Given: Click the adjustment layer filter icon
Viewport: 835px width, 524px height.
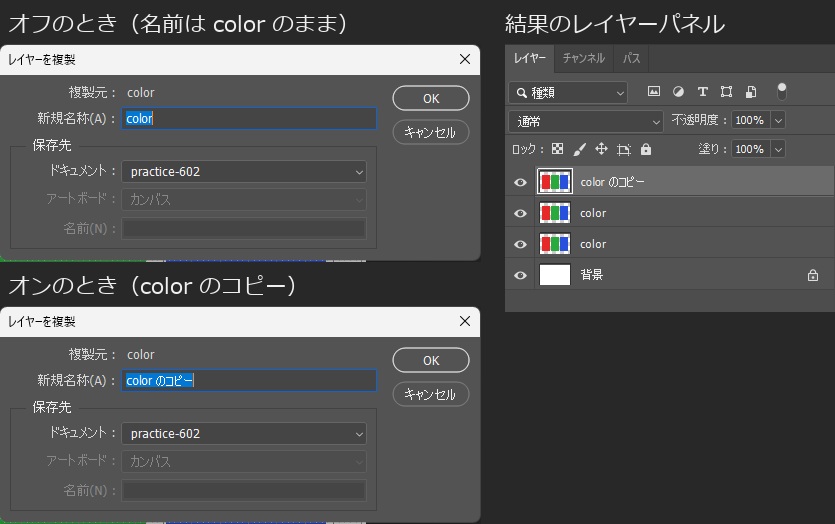Looking at the screenshot, I should coord(678,92).
